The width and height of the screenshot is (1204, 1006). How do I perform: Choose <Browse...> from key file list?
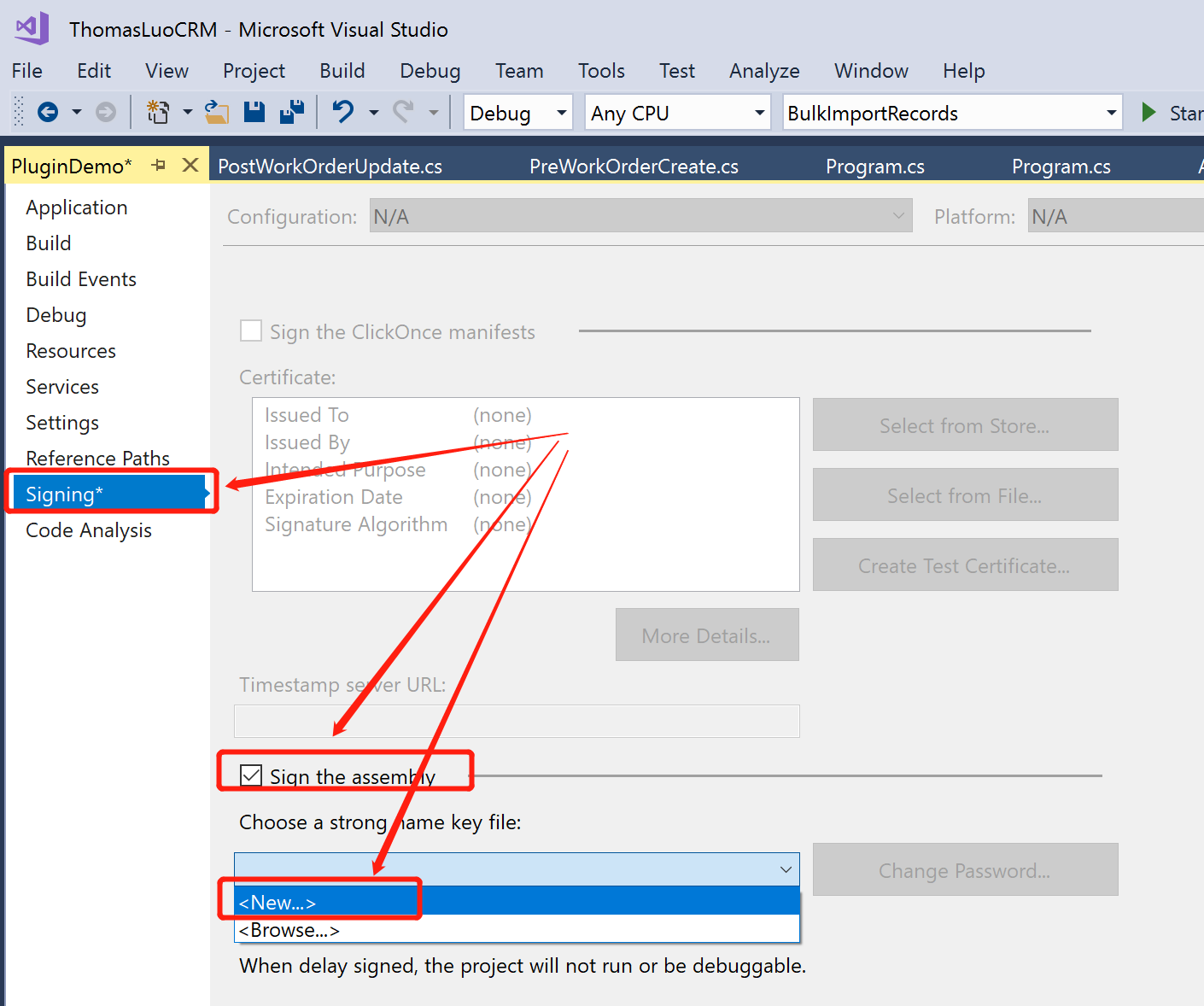[517, 929]
